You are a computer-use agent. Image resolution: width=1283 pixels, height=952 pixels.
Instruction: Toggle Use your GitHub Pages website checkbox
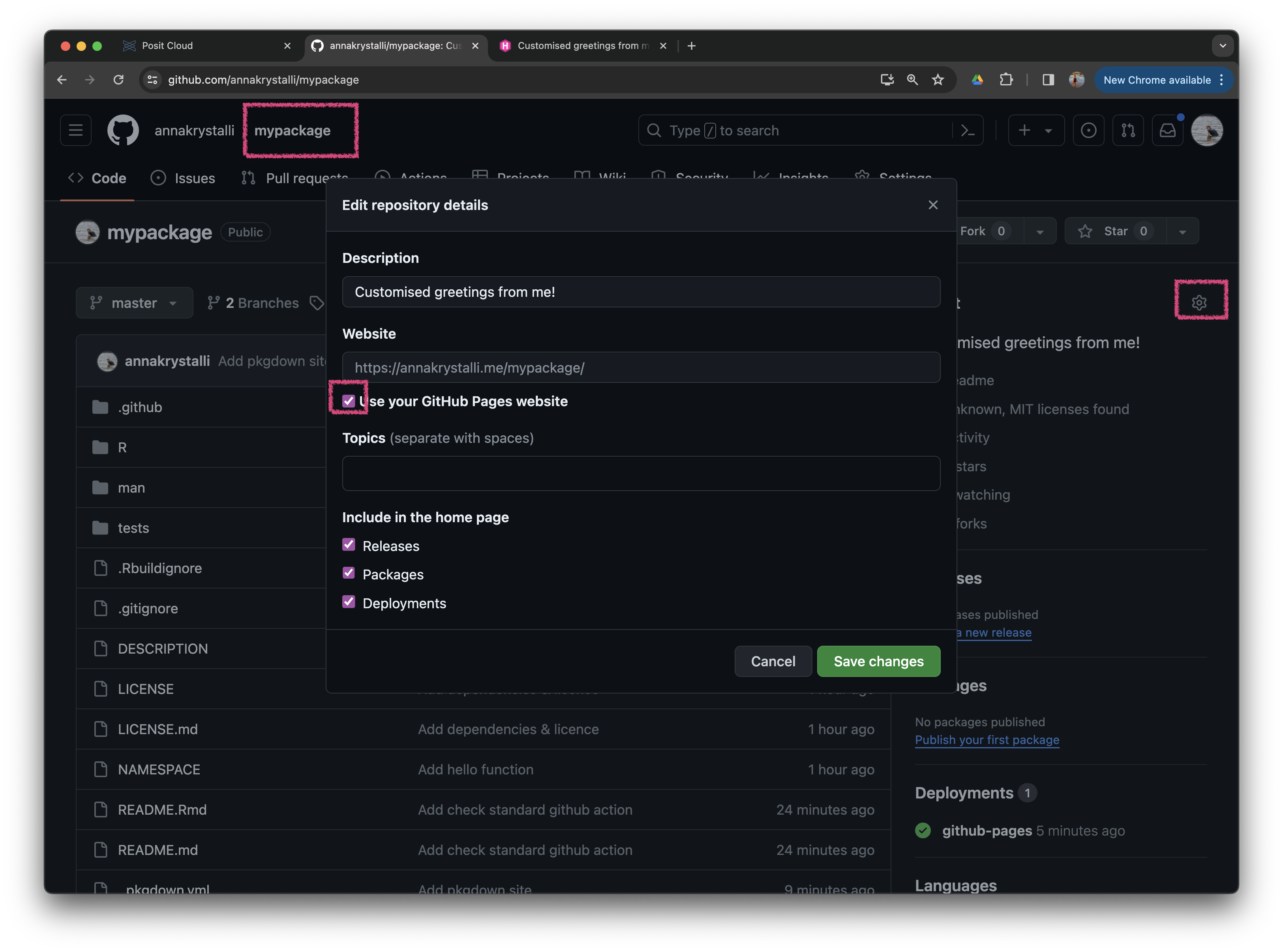coord(348,401)
